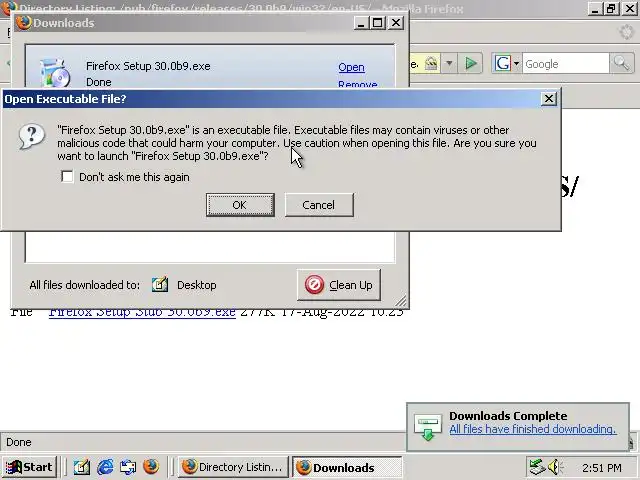Click the "Done" status bar text
This screenshot has width=640, height=480.
(19, 442)
